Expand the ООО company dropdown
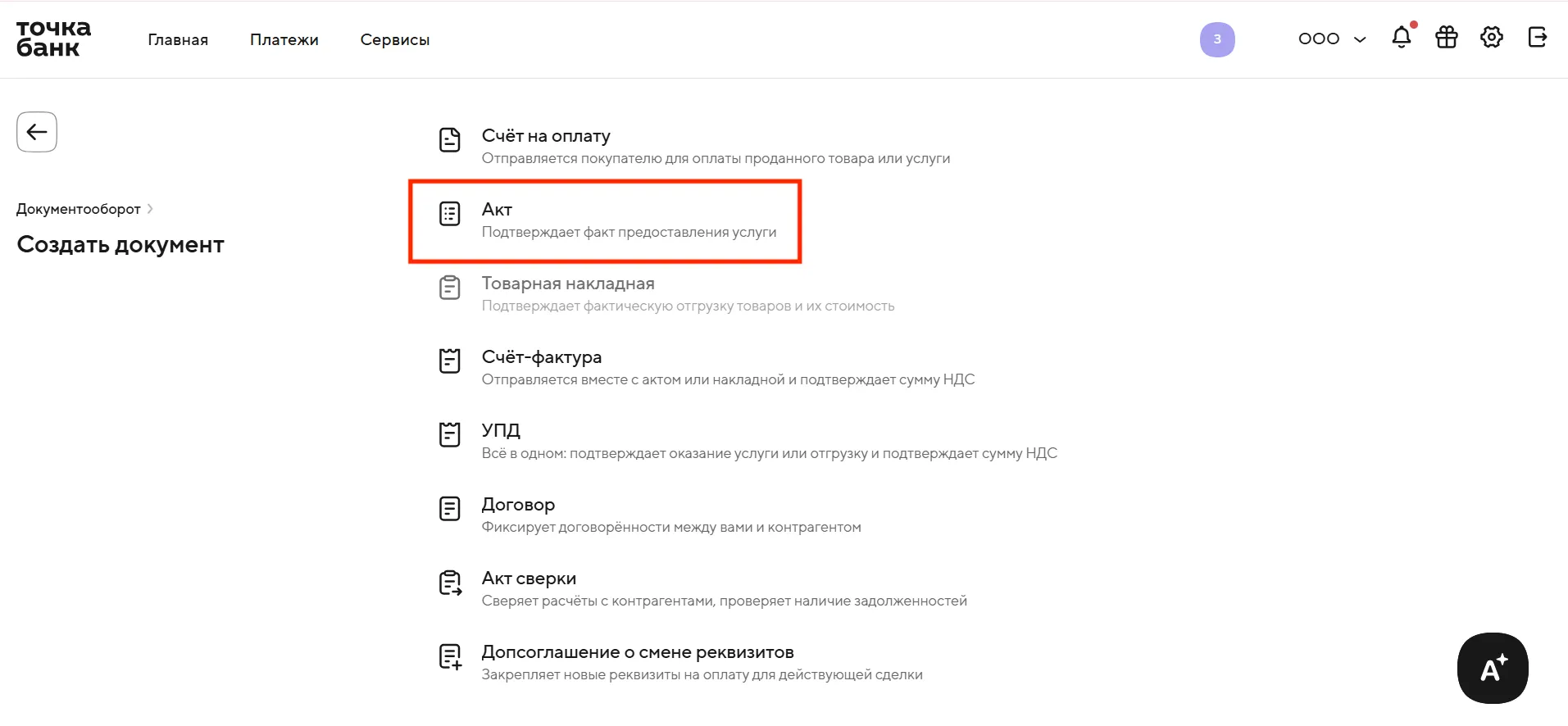Image resolution: width=1568 pixels, height=726 pixels. point(1332,39)
